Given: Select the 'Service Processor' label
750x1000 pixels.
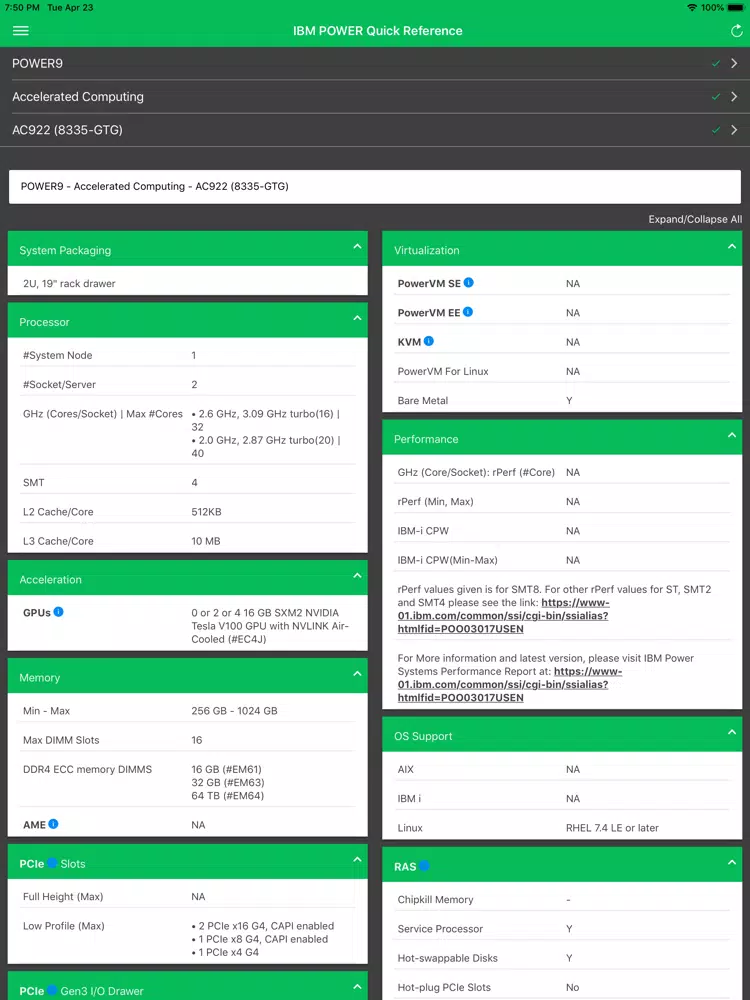Looking at the screenshot, I should (x=440, y=929).
